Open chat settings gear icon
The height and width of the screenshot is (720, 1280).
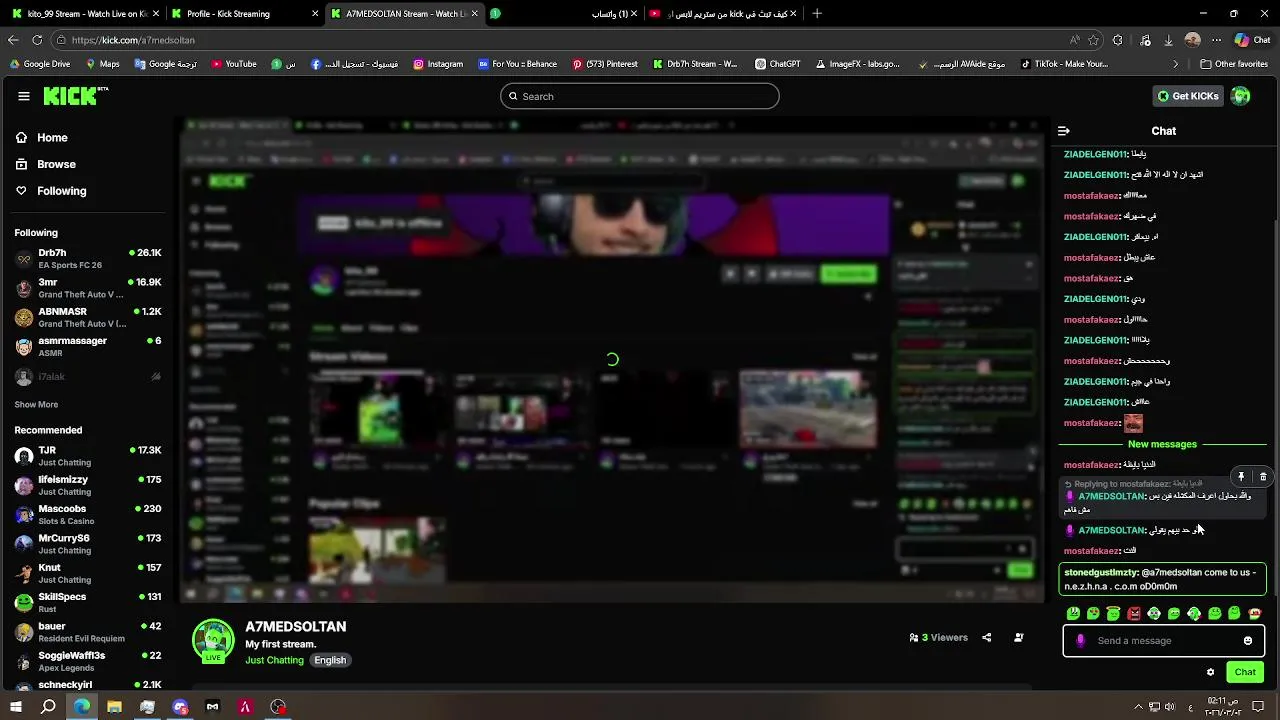(x=1210, y=672)
